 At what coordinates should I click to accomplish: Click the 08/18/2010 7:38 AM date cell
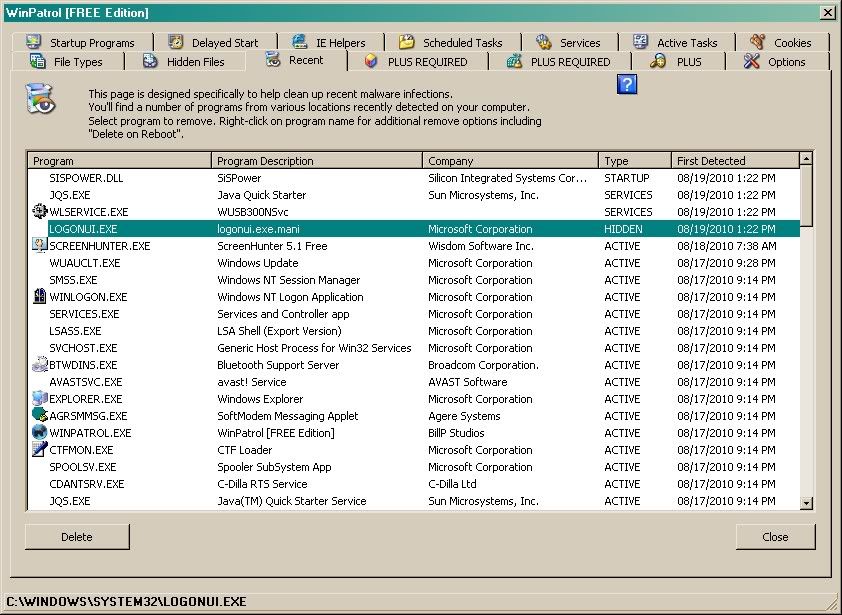(728, 246)
